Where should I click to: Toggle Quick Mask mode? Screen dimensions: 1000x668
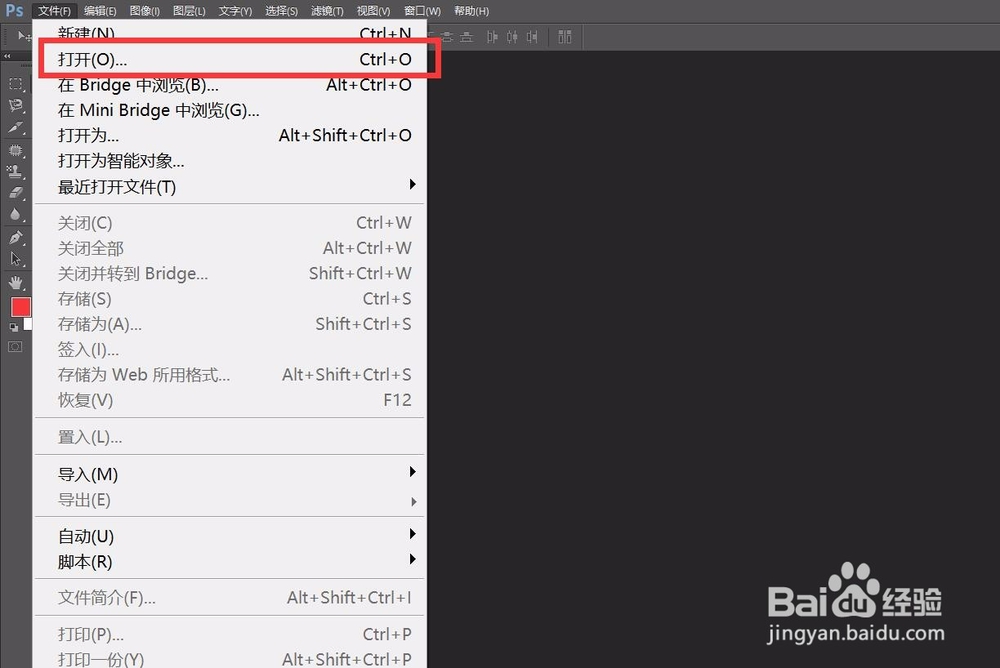click(x=15, y=346)
